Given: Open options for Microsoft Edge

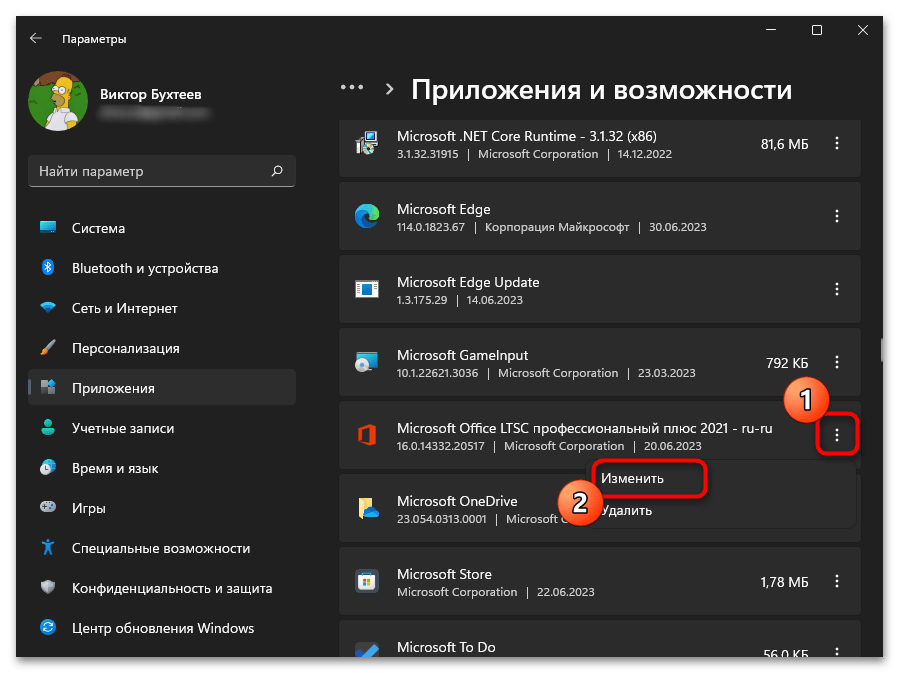Looking at the screenshot, I should click(837, 216).
